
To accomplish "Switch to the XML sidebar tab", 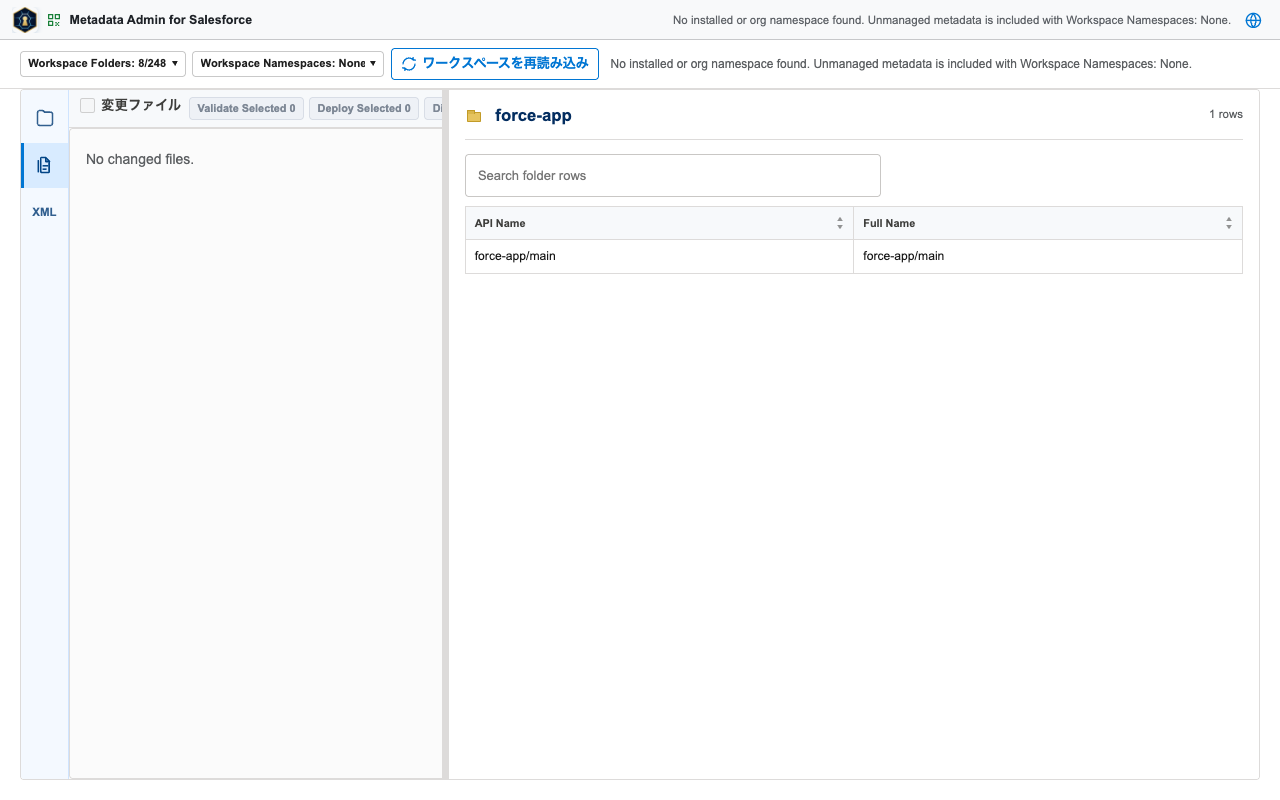I will click(45, 212).
